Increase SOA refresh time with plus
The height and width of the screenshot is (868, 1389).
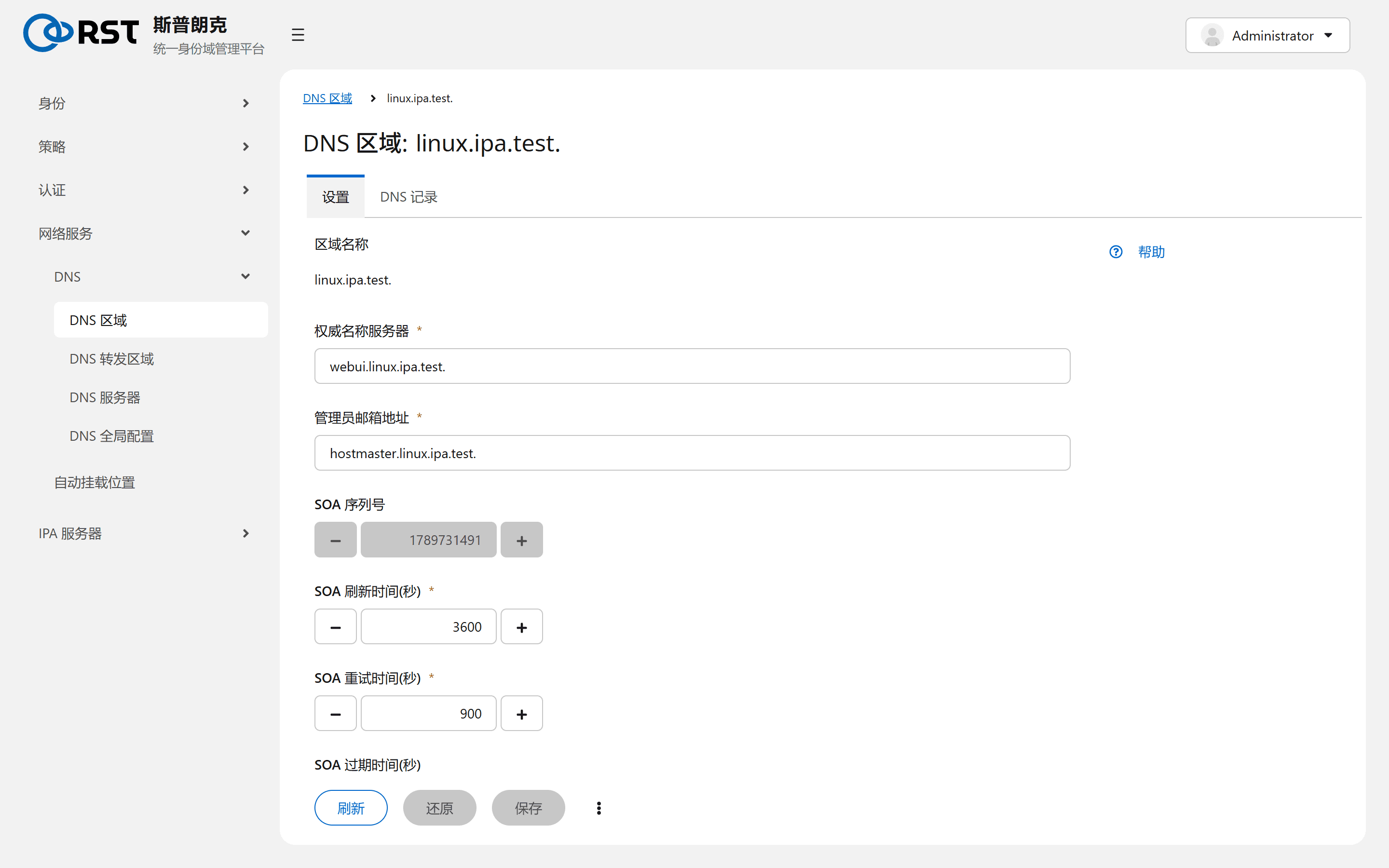tap(521, 626)
